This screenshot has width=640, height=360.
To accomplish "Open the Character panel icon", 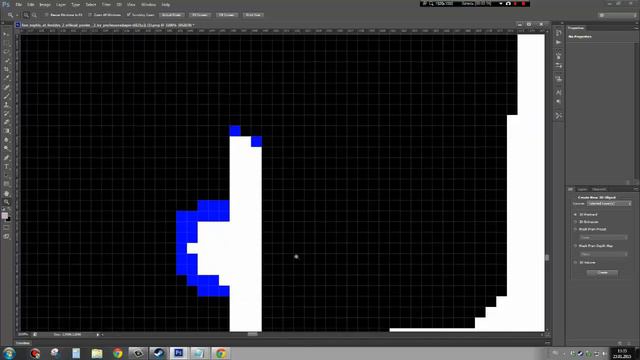I will click(559, 93).
